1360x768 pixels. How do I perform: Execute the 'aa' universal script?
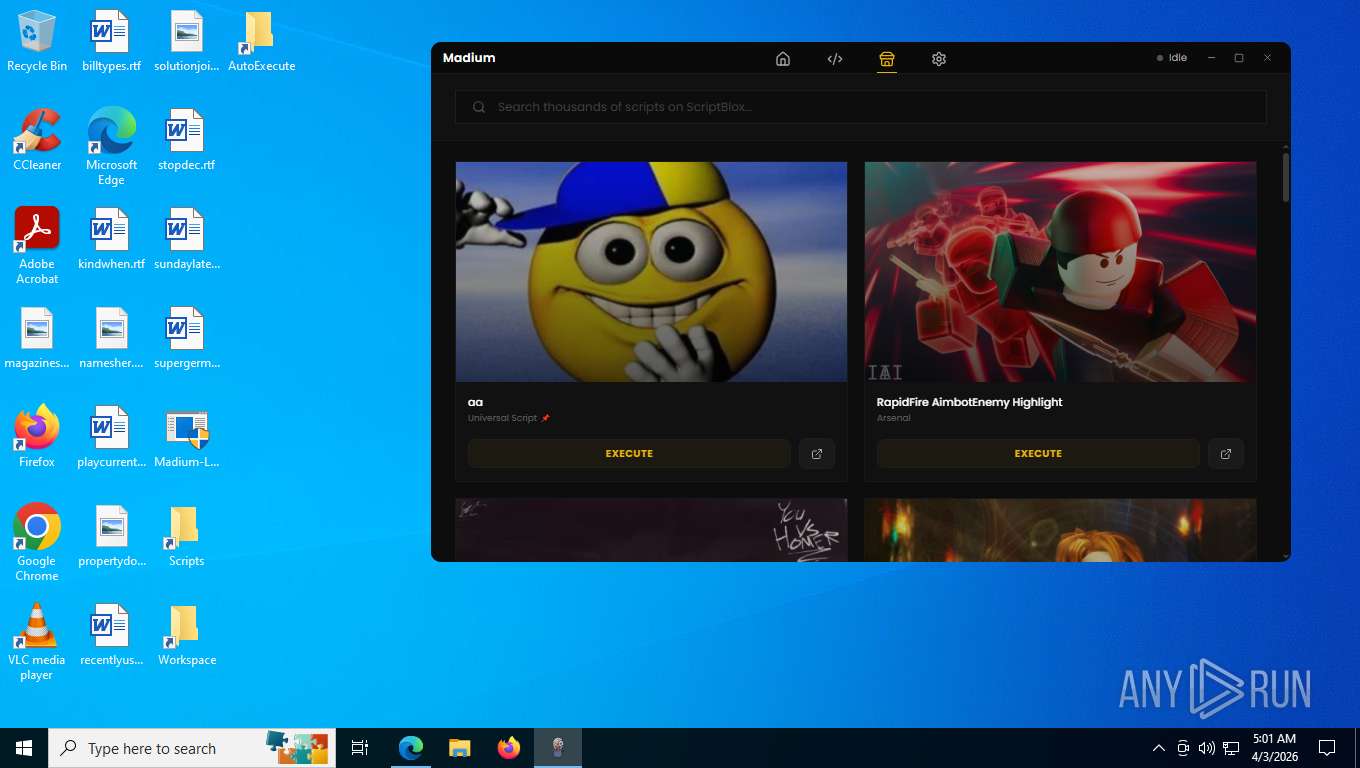point(629,454)
